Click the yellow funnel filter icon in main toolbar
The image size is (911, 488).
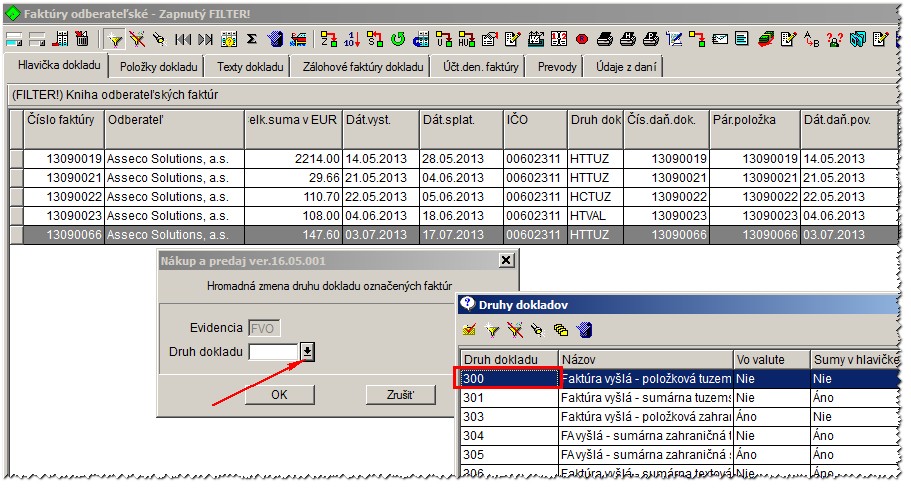[x=116, y=40]
